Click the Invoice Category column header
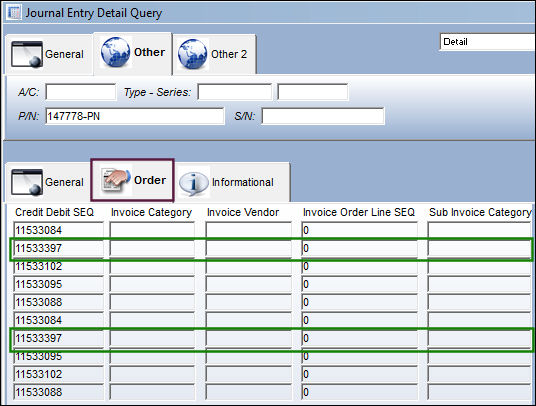Viewport: 536px width, 406px height. tap(151, 212)
